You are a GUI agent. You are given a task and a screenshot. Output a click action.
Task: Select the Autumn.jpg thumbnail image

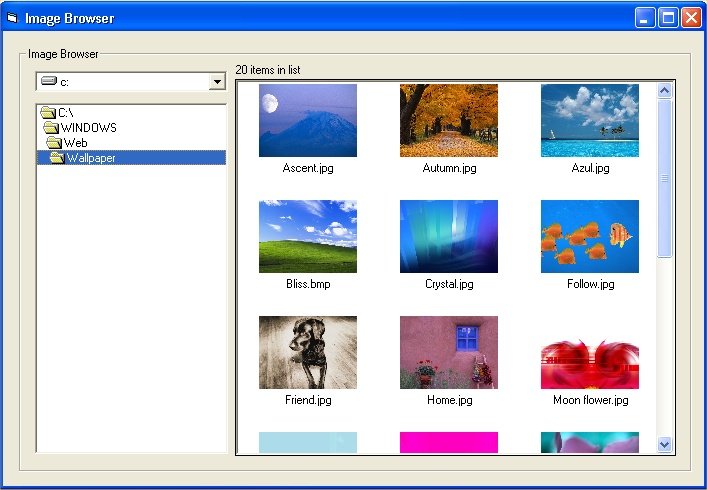448,121
